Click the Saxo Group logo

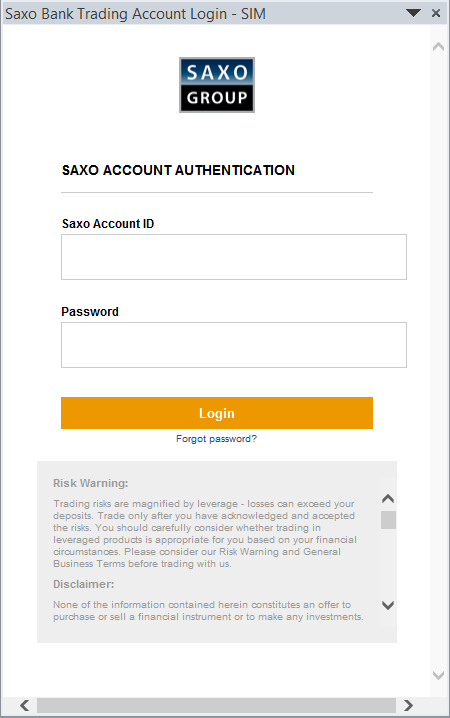pos(217,85)
